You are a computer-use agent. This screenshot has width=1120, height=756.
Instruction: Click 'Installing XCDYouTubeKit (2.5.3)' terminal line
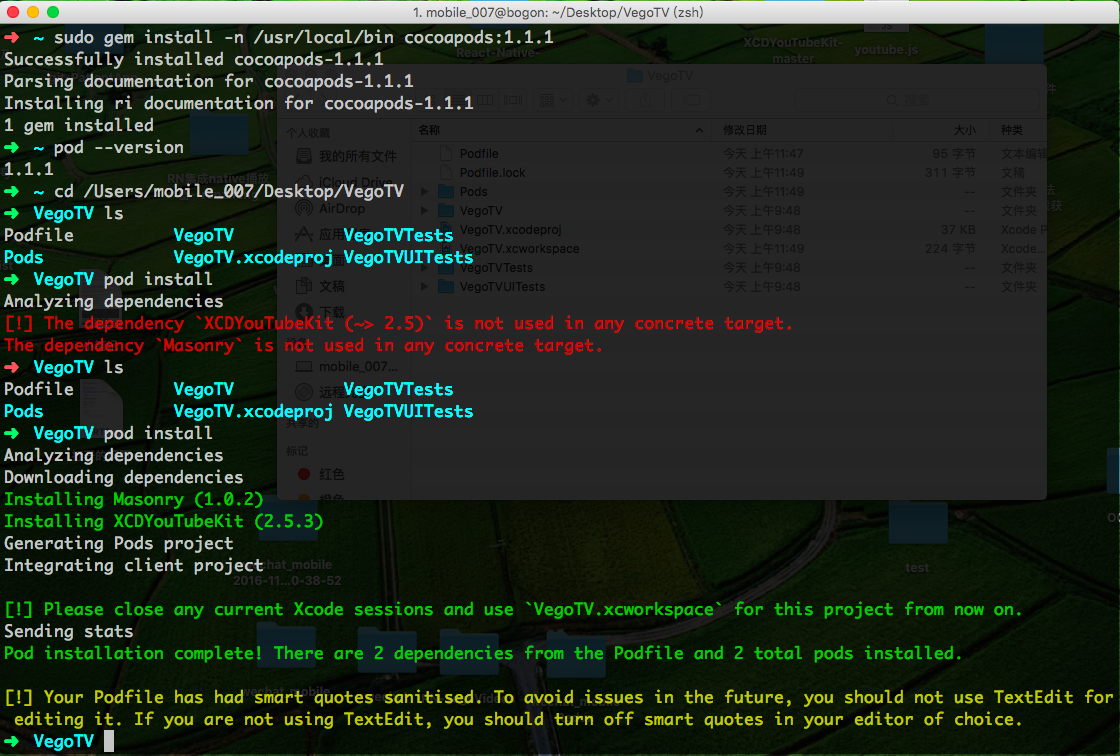(x=164, y=521)
